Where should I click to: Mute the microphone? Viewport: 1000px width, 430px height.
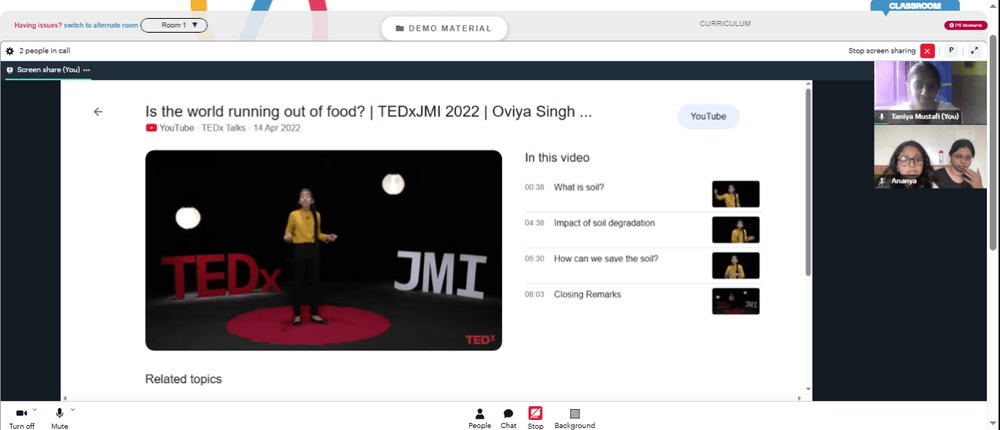click(59, 419)
